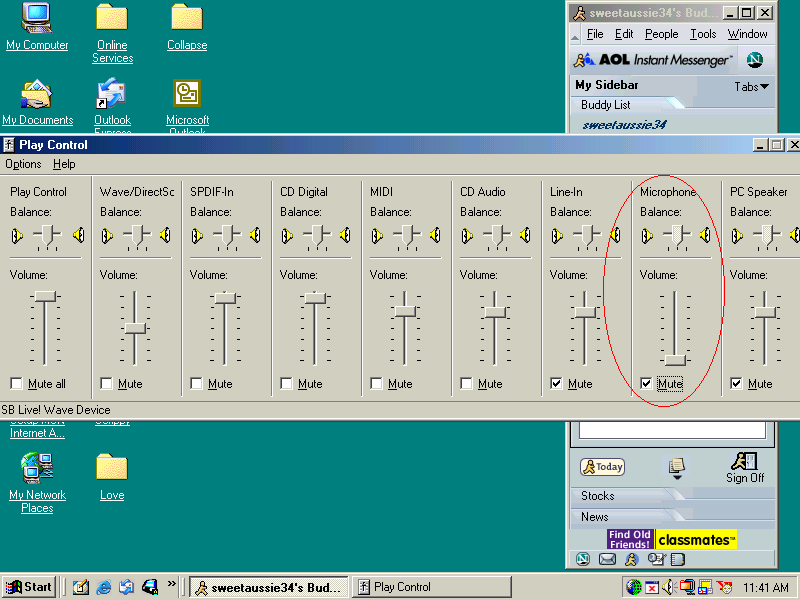Screen dimensions: 800x600
Task: Click the Microphone volume slider handle
Action: tap(675, 360)
